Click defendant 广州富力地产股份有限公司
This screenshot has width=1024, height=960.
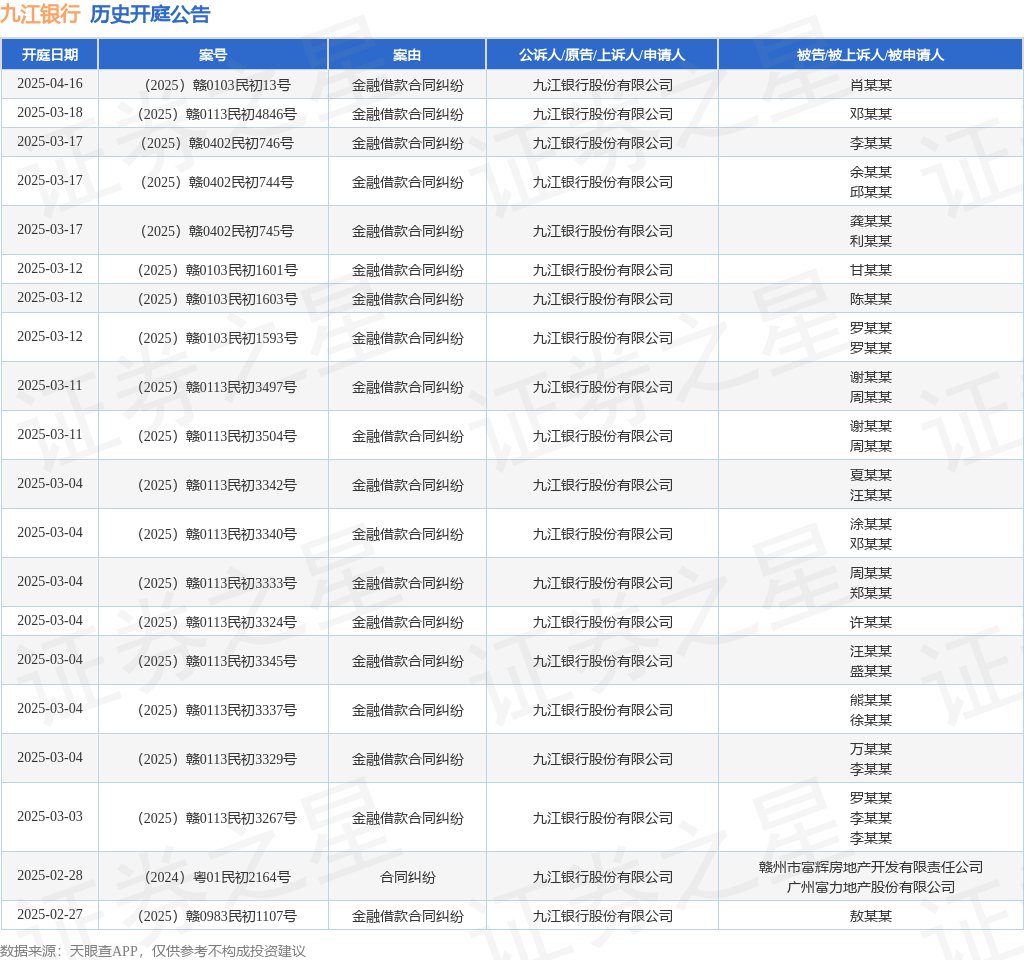point(871,887)
